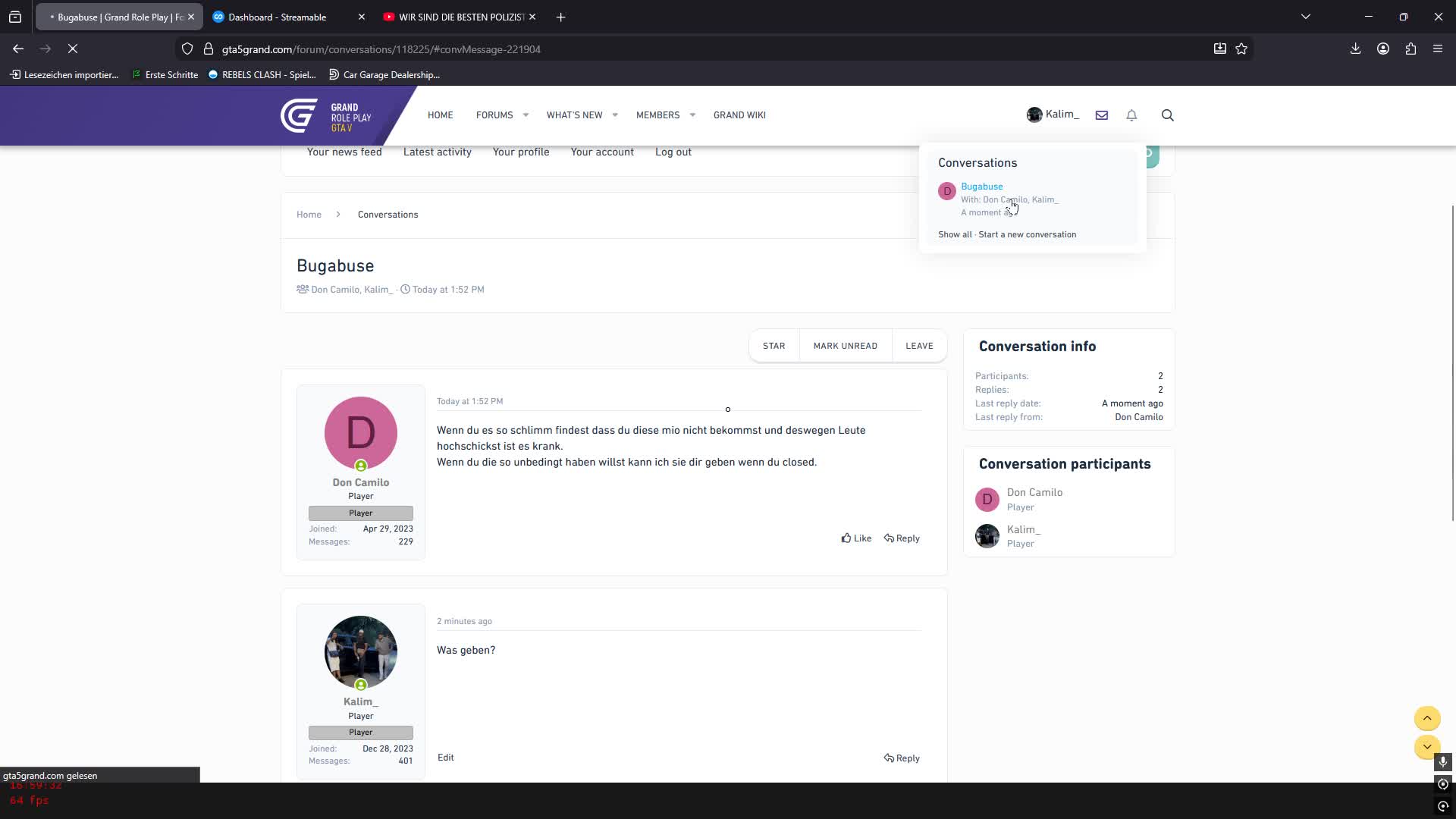Open the notifications bell
This screenshot has height=819, width=1456.
[x=1131, y=115]
